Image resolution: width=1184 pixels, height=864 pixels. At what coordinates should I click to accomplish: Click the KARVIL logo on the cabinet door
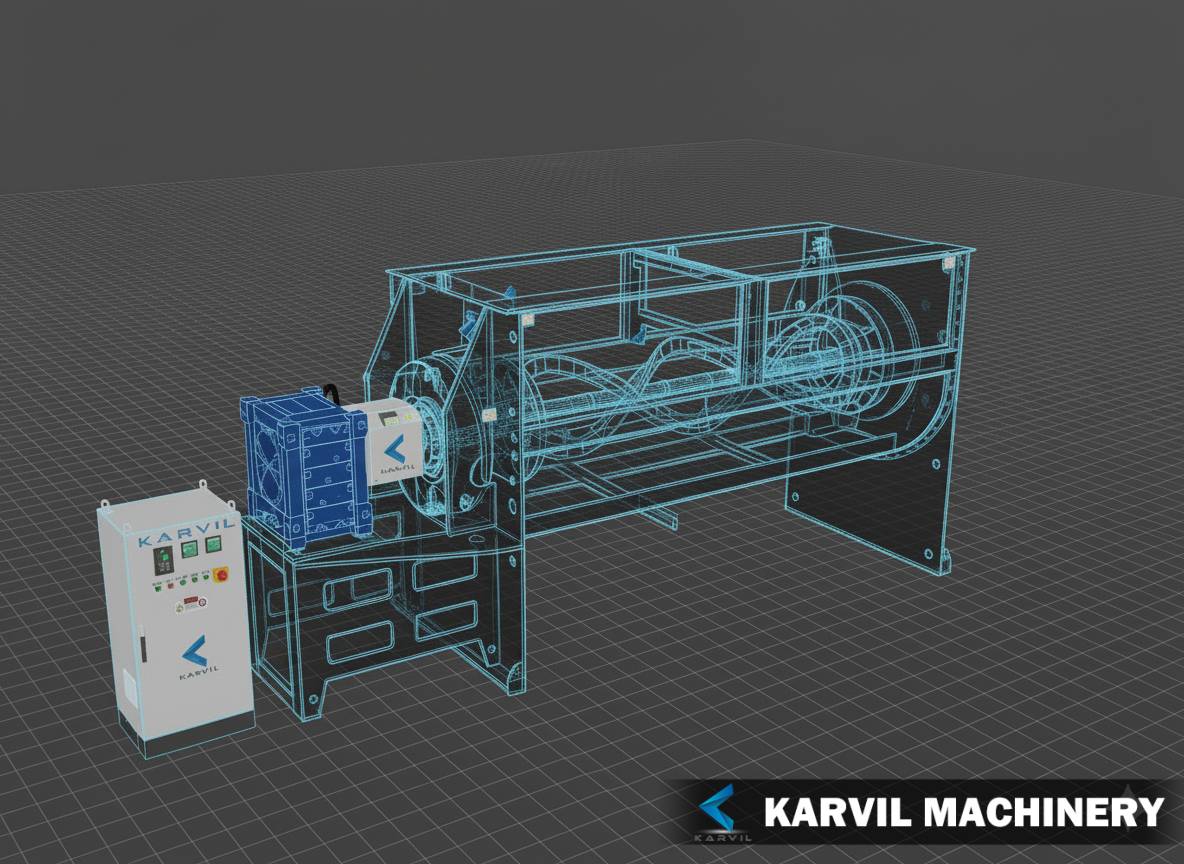click(x=193, y=648)
